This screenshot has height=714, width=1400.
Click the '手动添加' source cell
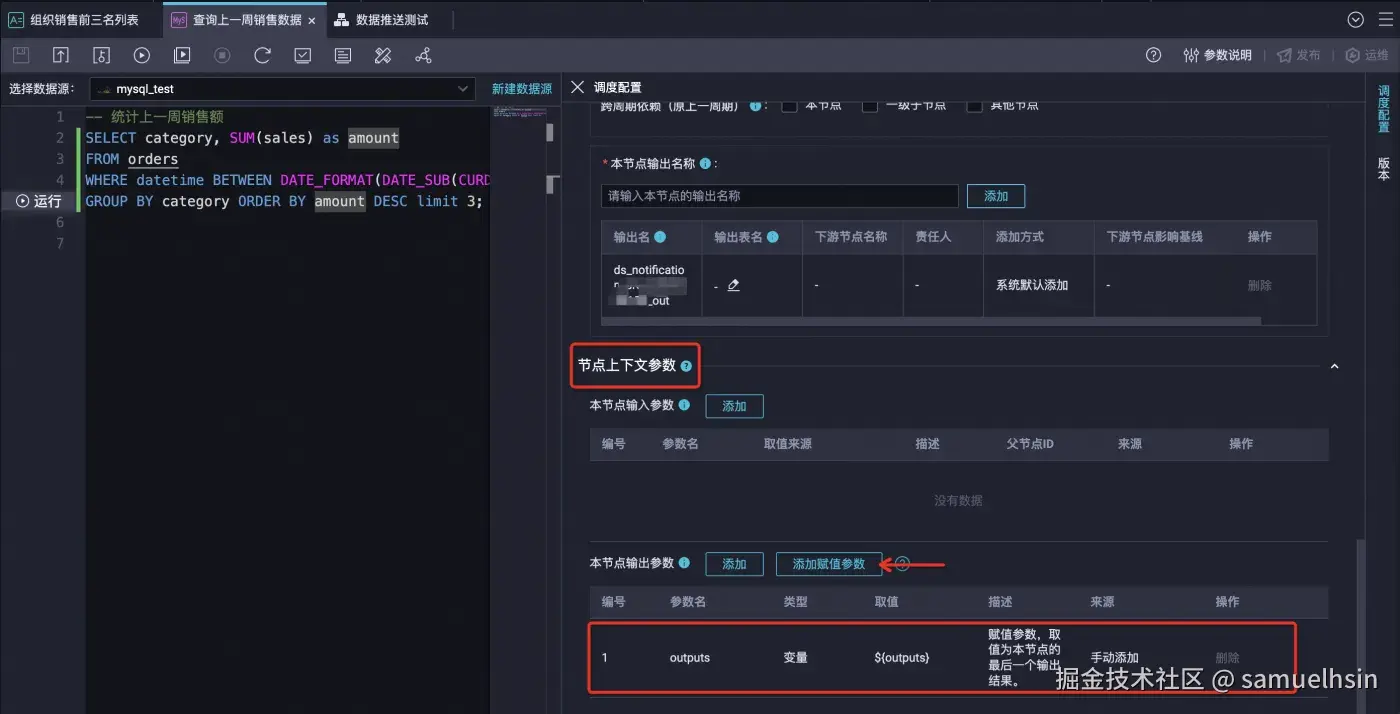pyautogui.click(x=1114, y=658)
